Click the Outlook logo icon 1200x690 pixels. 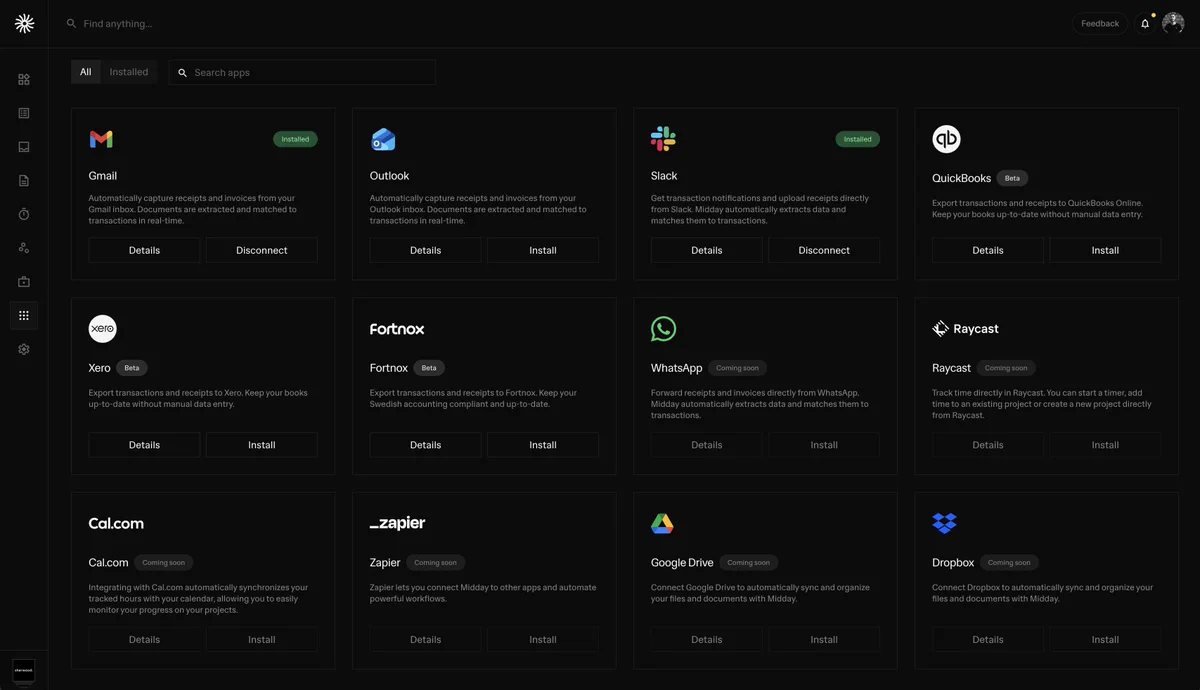[x=383, y=139]
